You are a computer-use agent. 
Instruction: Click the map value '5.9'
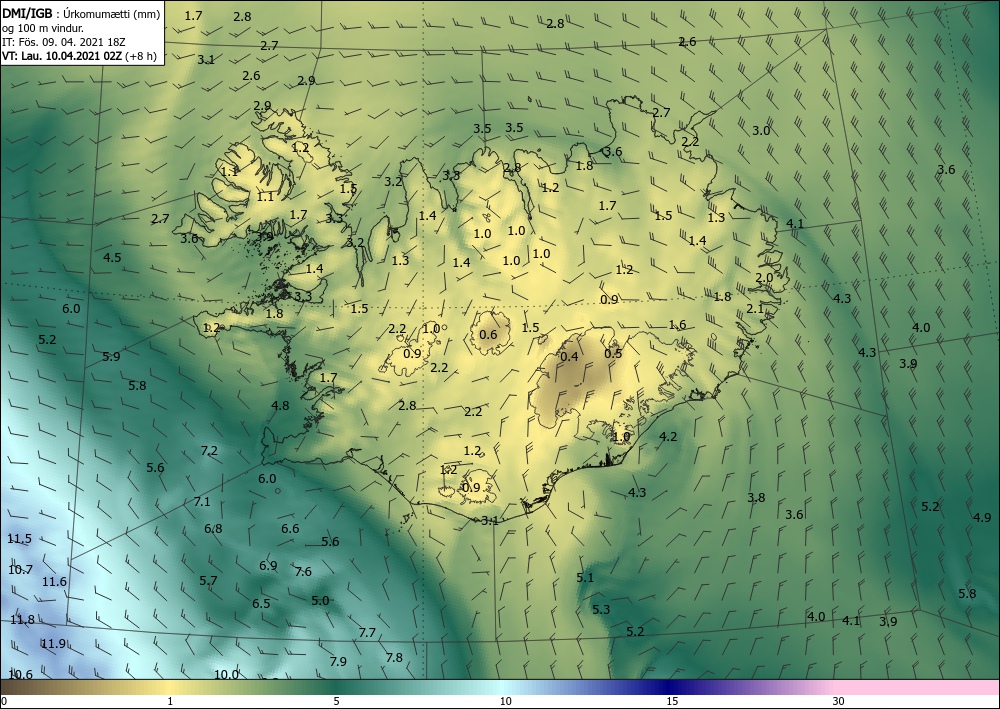click(111, 356)
